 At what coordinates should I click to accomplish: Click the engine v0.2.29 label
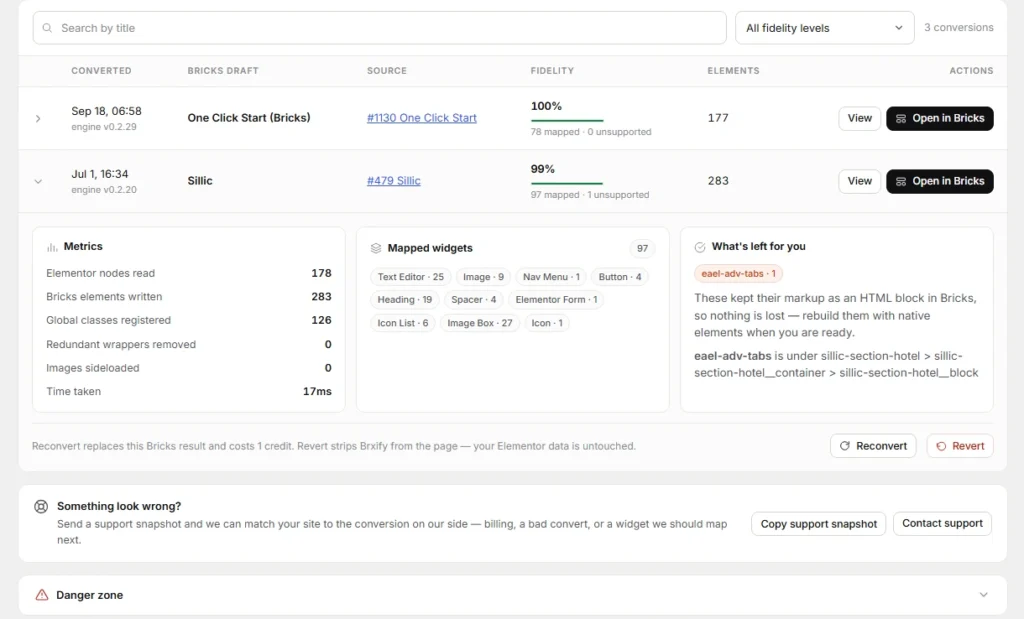tap(104, 127)
